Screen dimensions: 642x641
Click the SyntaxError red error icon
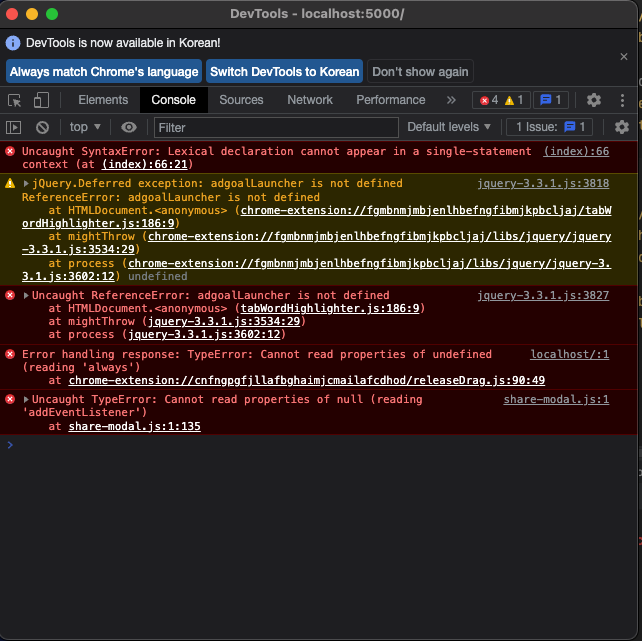(x=10, y=151)
